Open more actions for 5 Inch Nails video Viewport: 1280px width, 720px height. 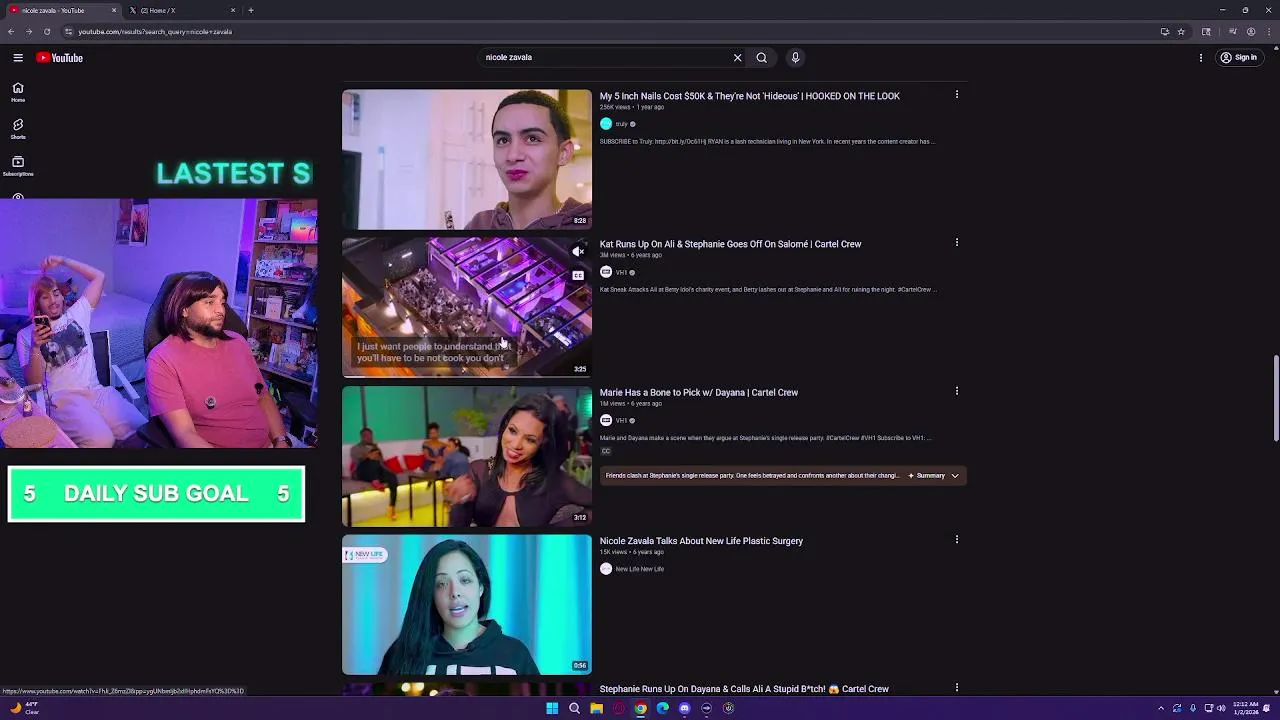(x=957, y=95)
